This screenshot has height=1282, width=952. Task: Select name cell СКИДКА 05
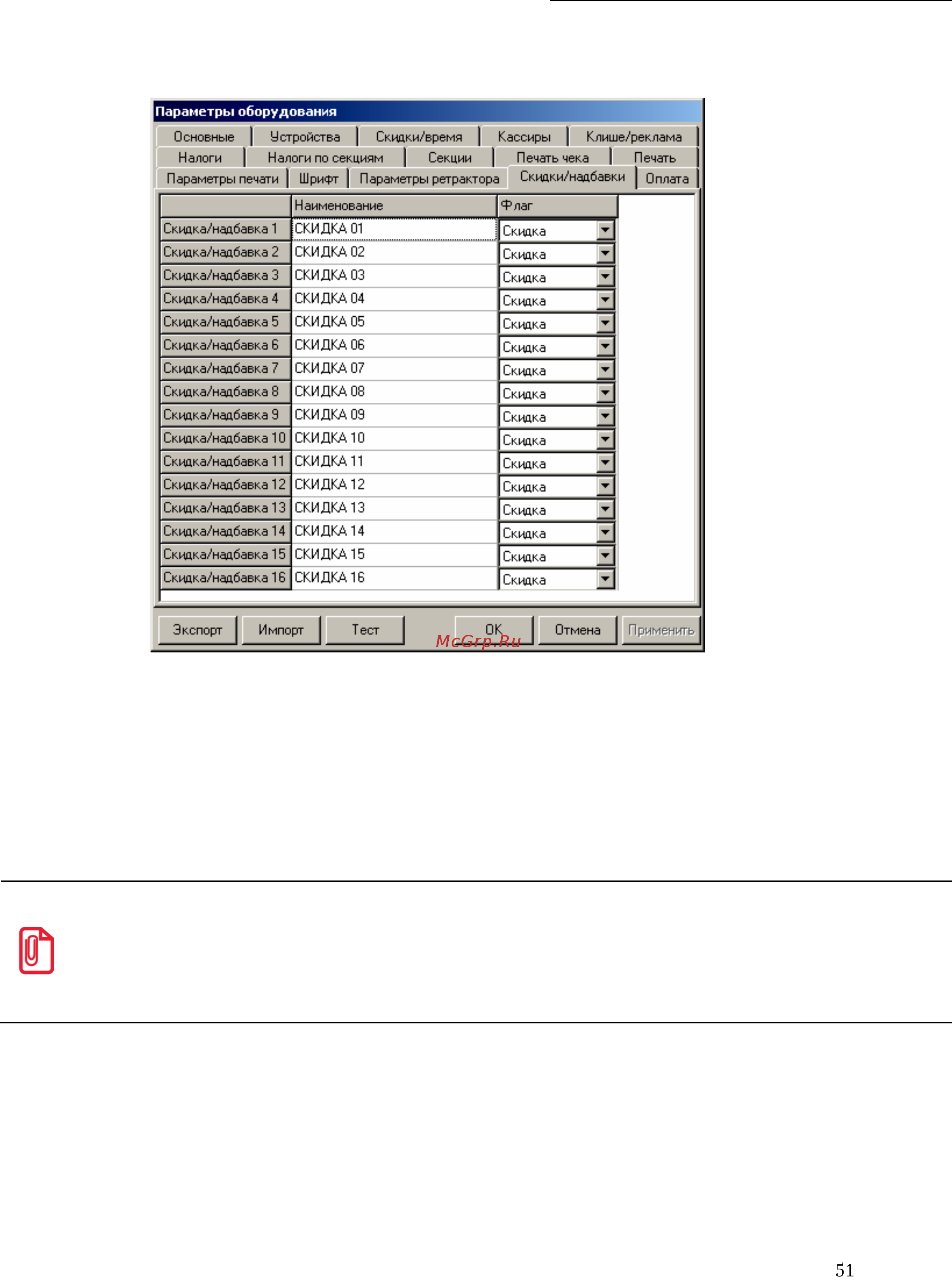coord(394,321)
